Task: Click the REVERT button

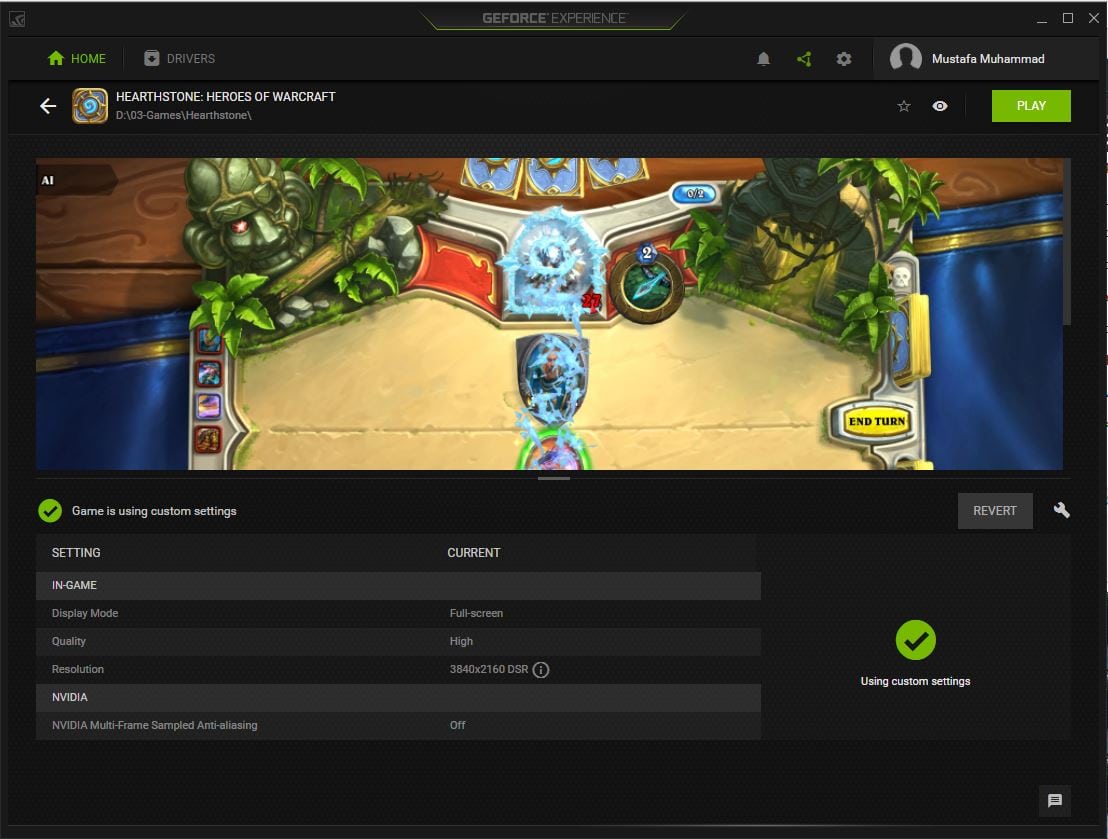Action: tap(995, 510)
